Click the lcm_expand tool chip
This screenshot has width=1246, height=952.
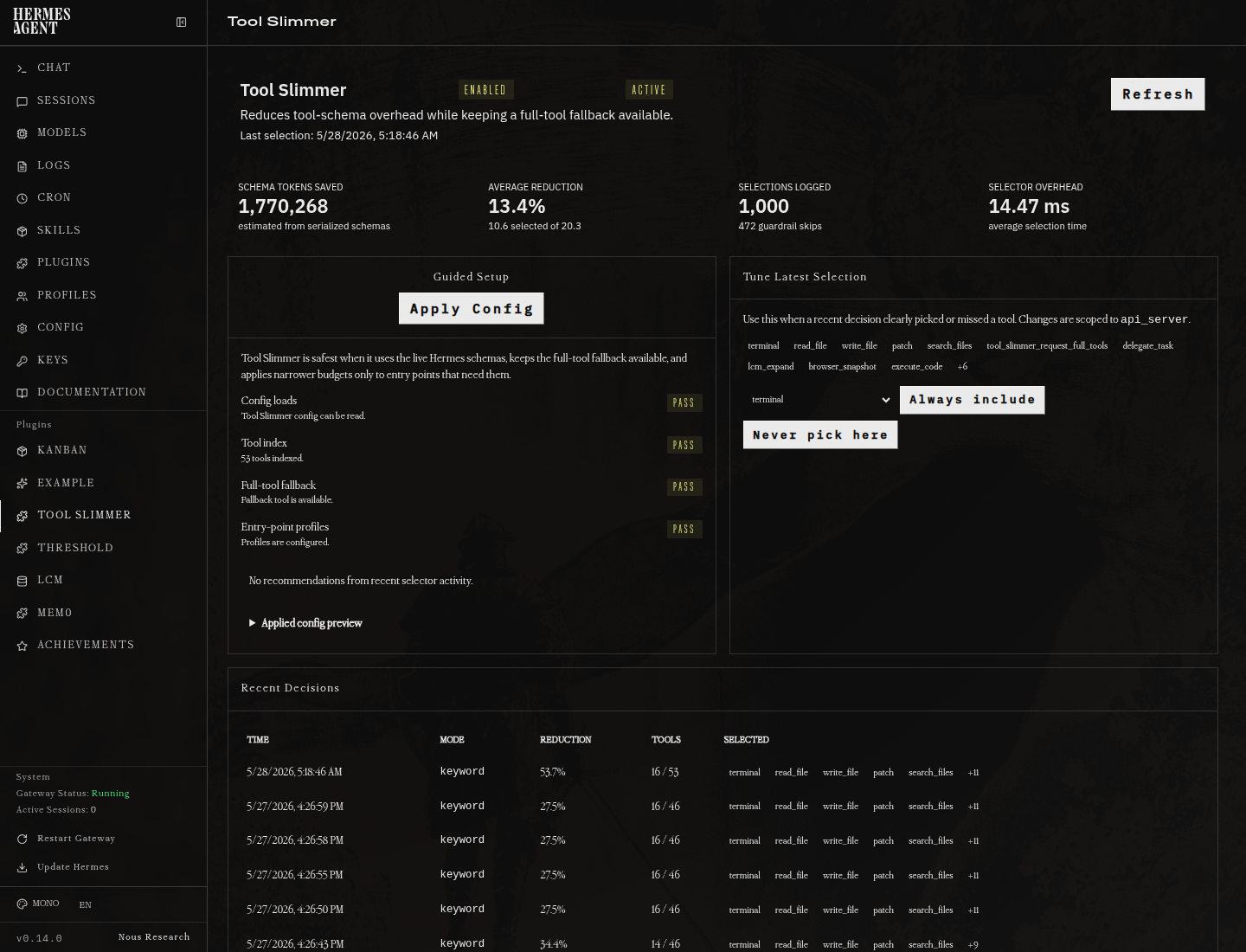tap(771, 367)
